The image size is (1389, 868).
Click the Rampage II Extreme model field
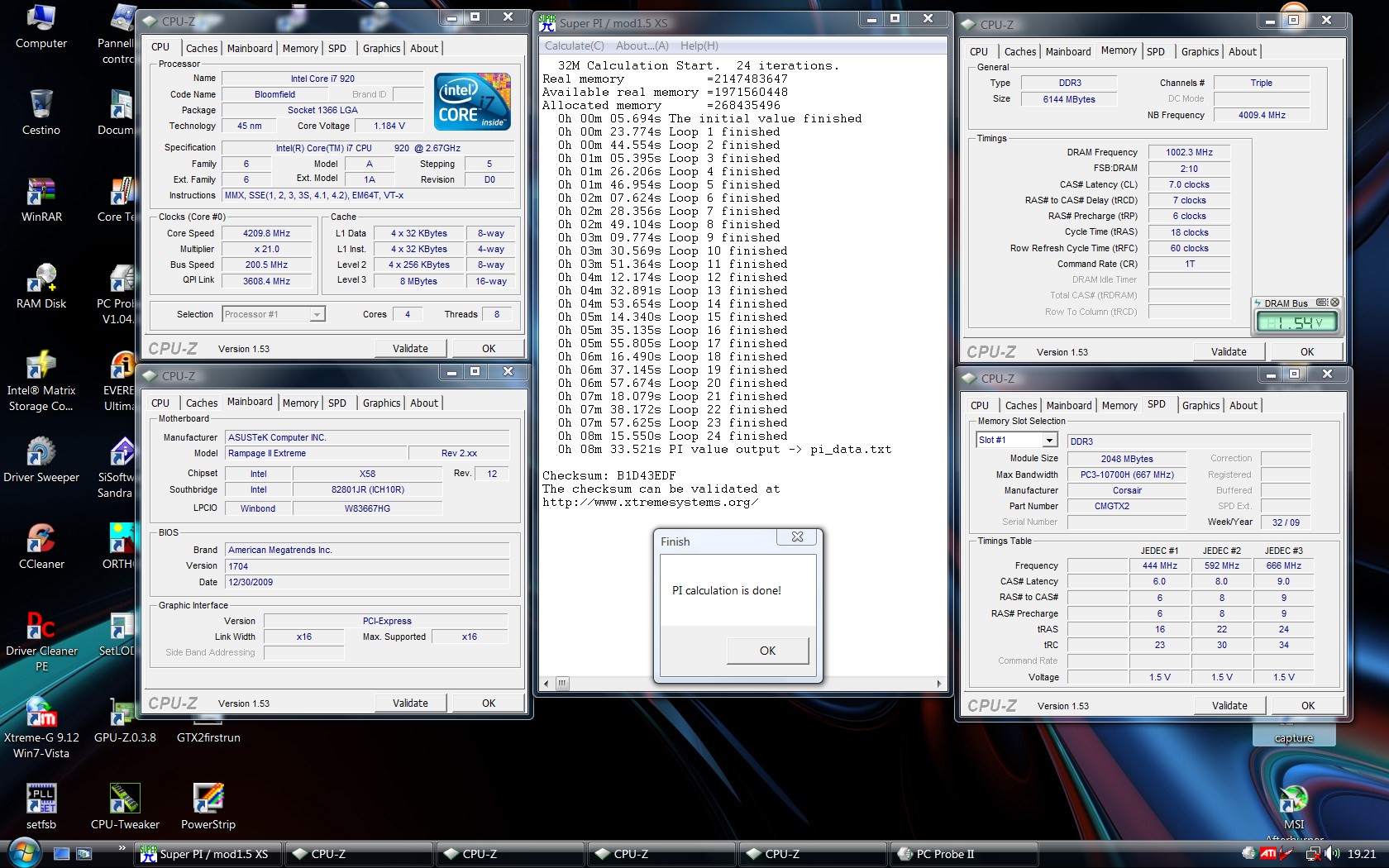coord(316,454)
